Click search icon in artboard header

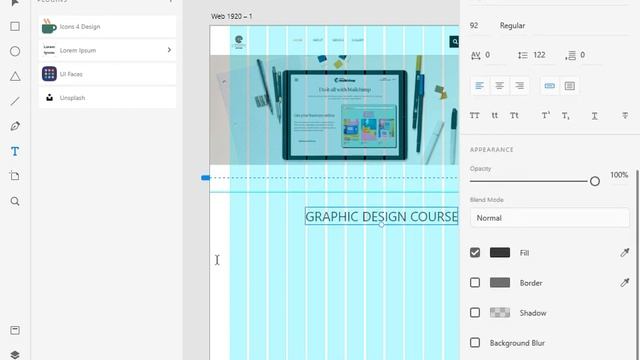(454, 42)
